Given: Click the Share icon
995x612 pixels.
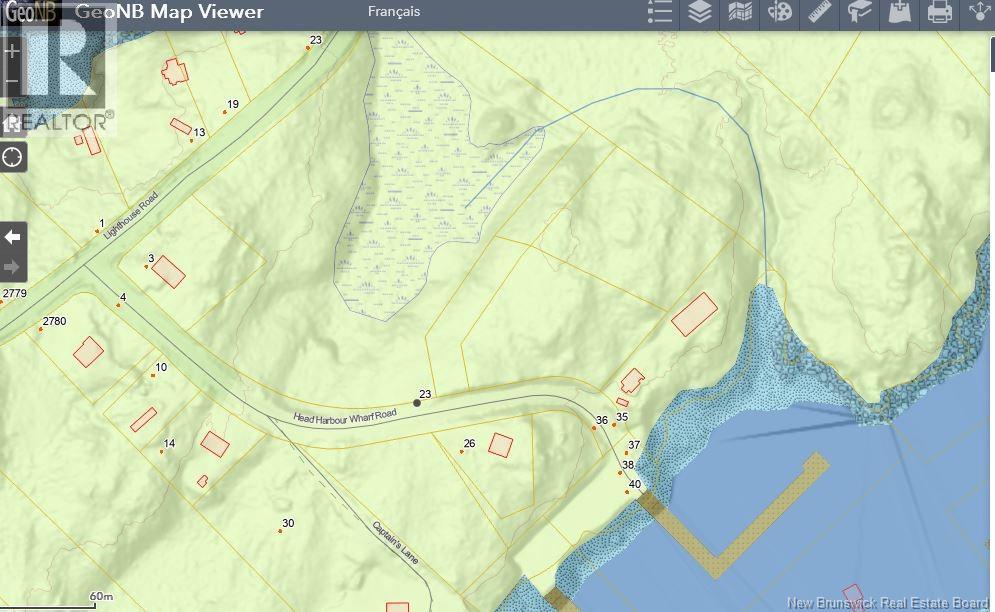Looking at the screenshot, I should [978, 12].
